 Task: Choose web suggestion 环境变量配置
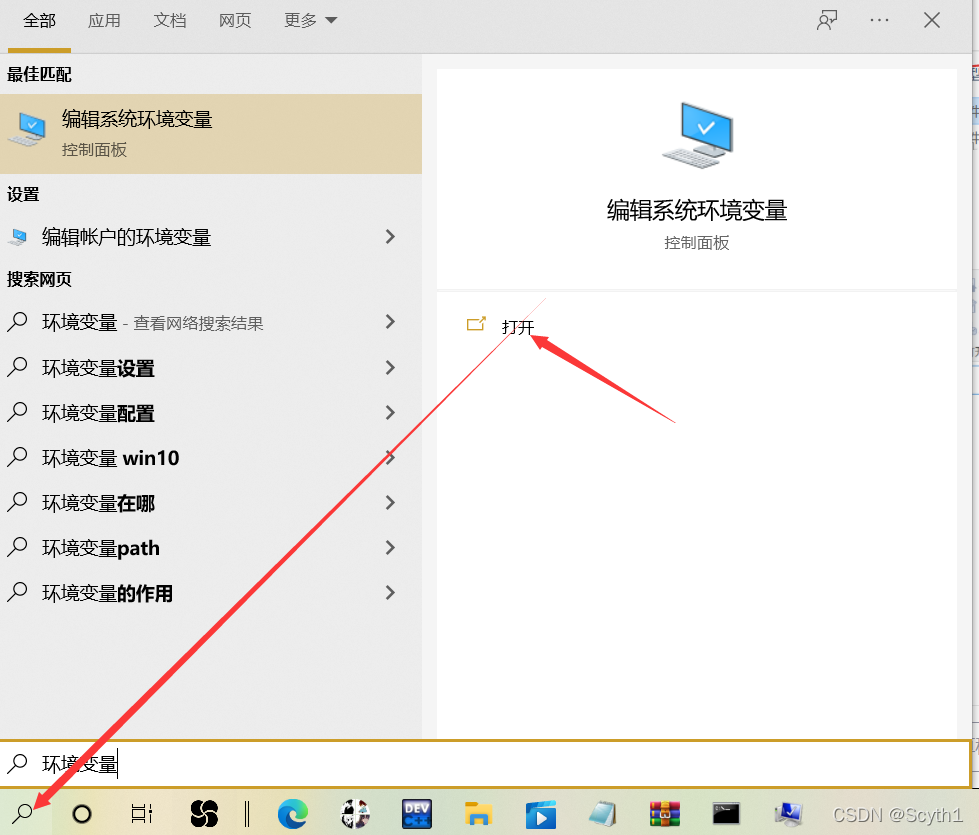coord(211,412)
